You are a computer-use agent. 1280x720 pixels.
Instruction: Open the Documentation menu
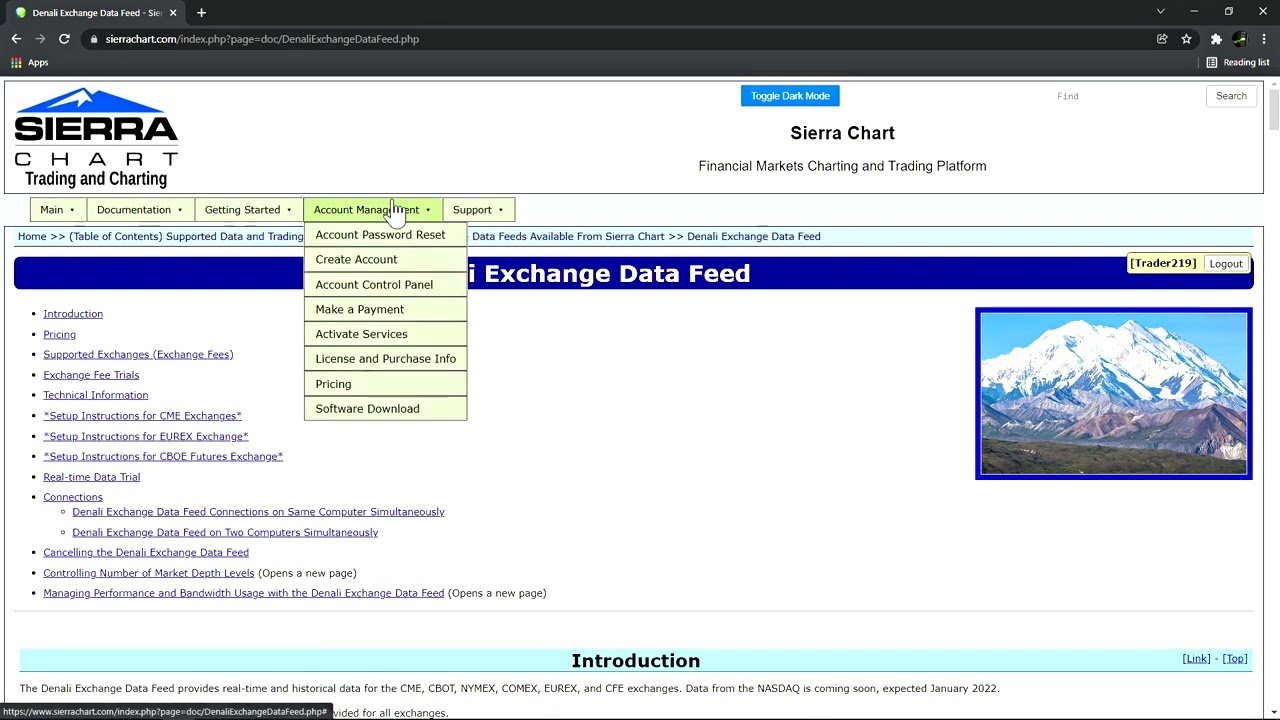point(139,210)
